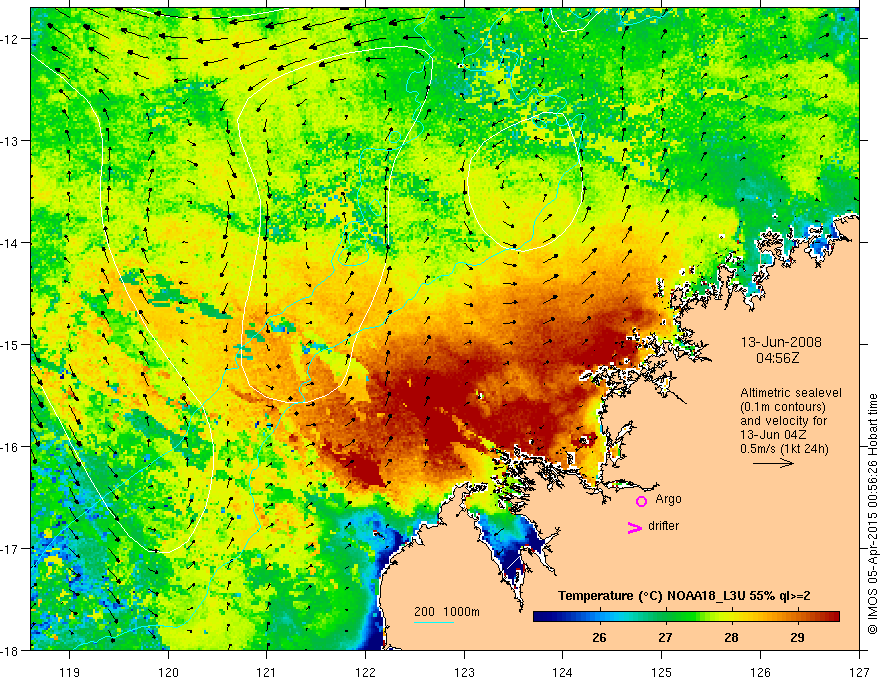The width and height of the screenshot is (880, 680).
Task: Click the '119' longitude axis label
Action: (70, 672)
